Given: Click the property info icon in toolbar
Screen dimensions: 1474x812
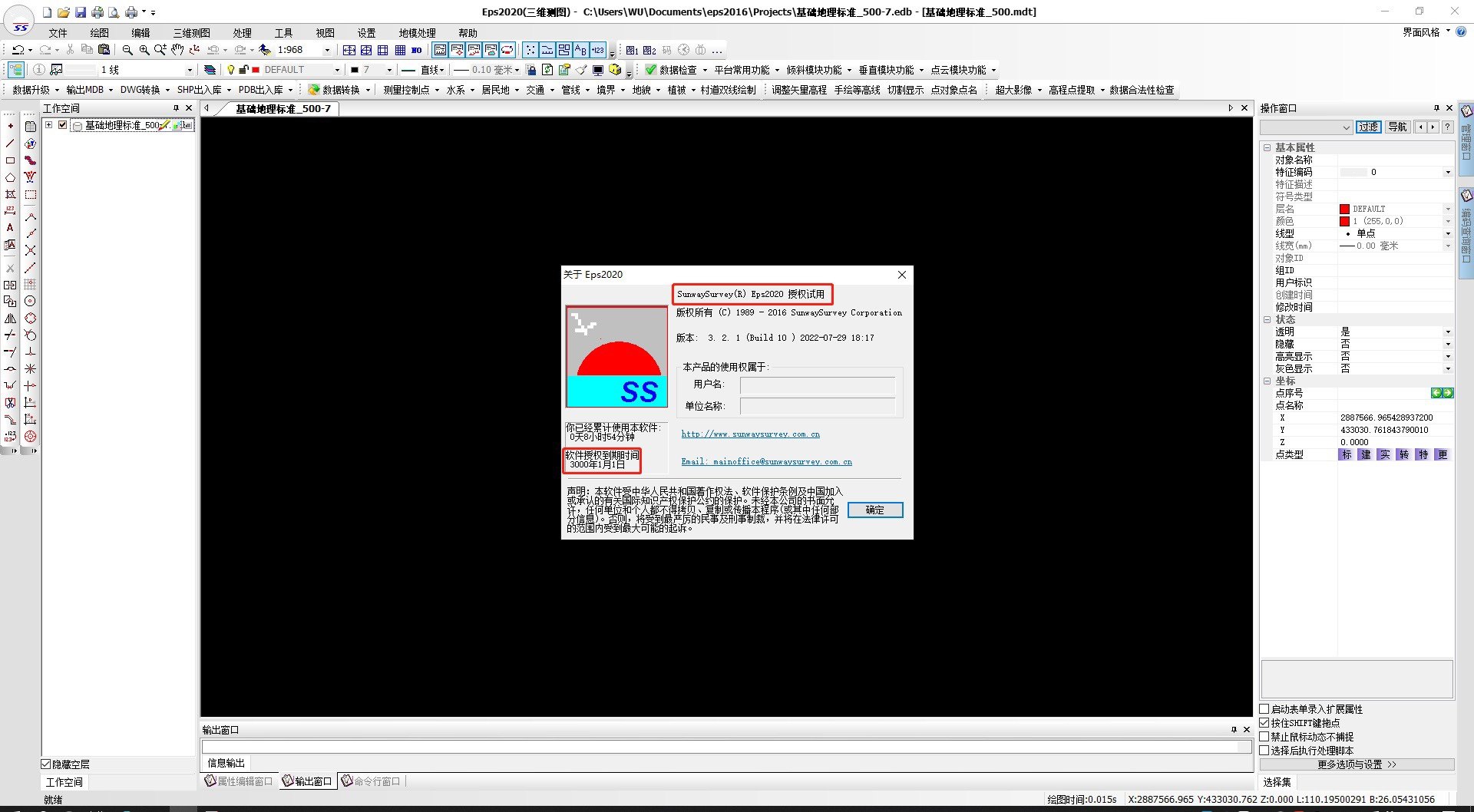Looking at the screenshot, I should [x=39, y=70].
